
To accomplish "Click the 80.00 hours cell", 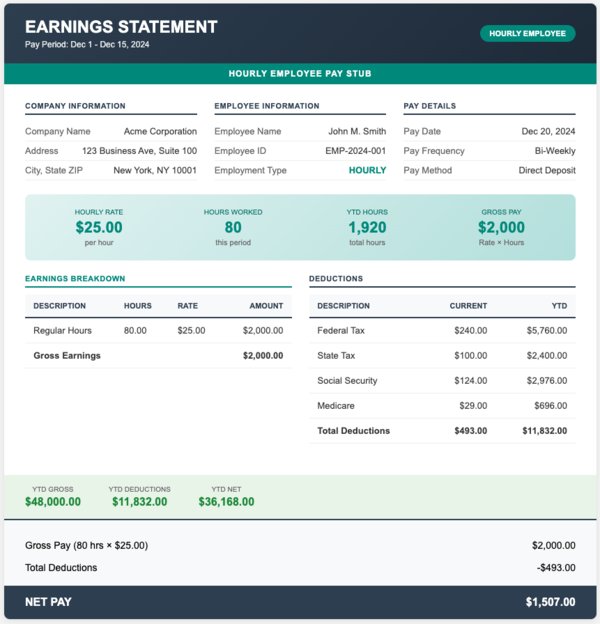I will pos(135,331).
